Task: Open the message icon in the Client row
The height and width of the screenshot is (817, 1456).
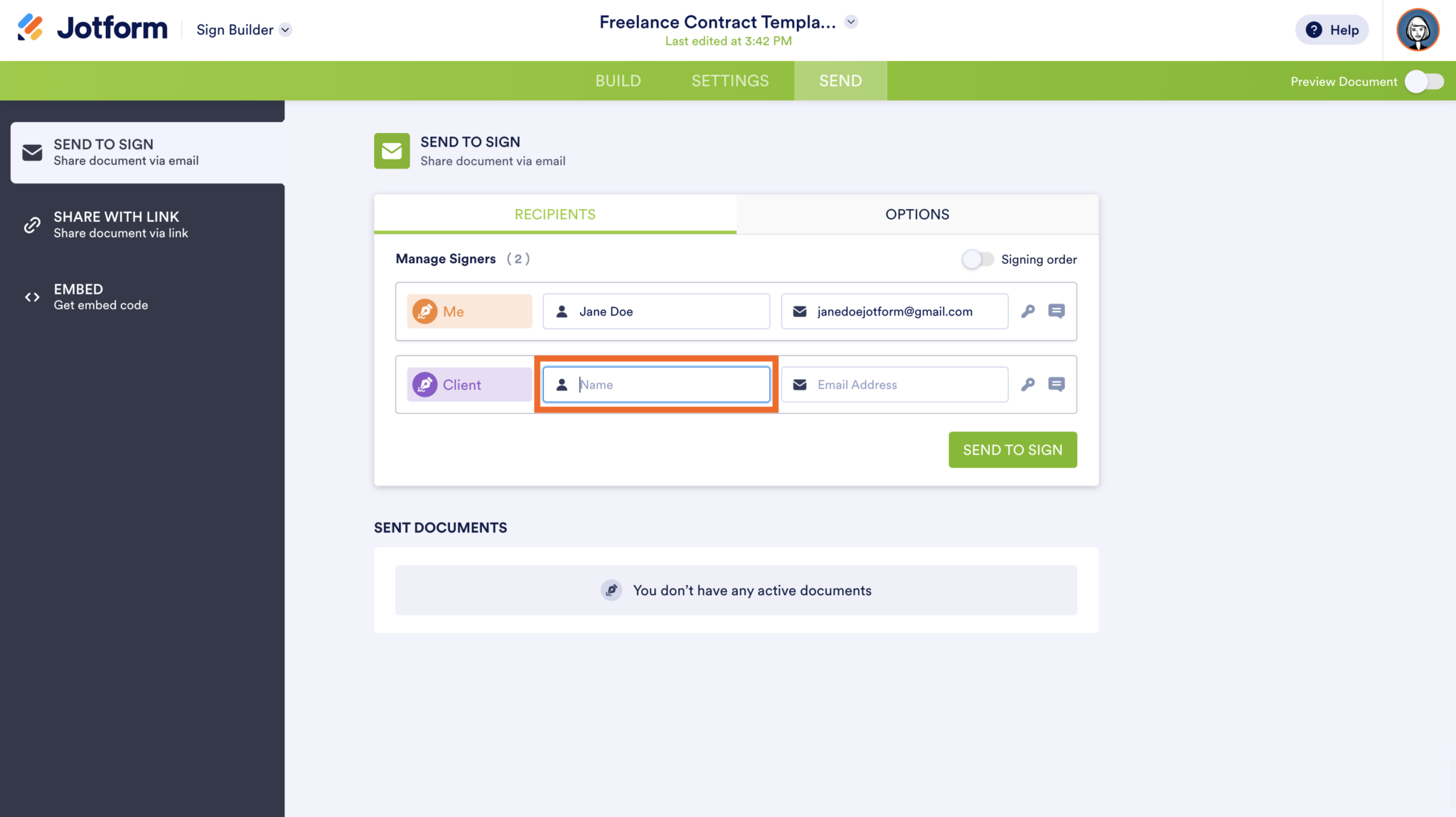Action: click(x=1057, y=384)
